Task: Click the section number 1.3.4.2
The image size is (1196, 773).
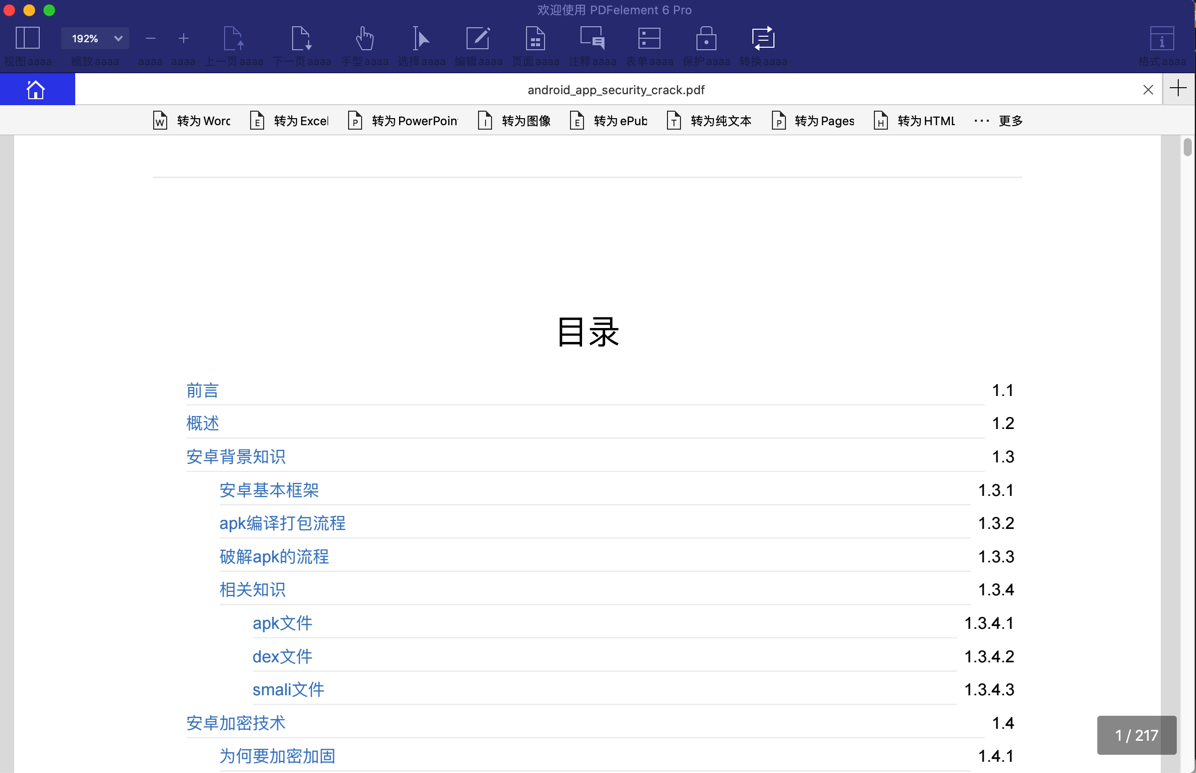Action: [x=989, y=656]
